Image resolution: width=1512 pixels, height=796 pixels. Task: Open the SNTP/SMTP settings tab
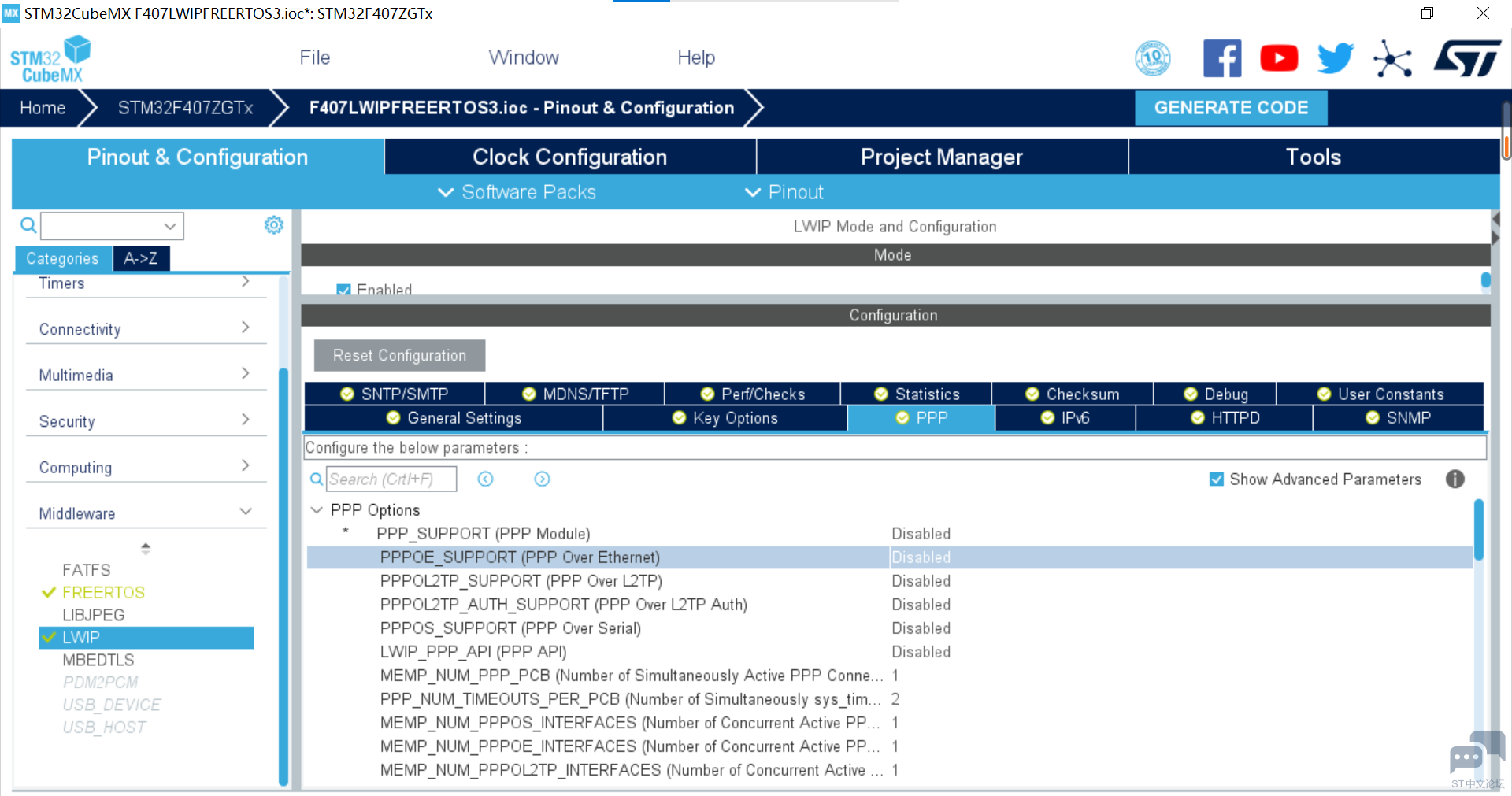point(395,394)
